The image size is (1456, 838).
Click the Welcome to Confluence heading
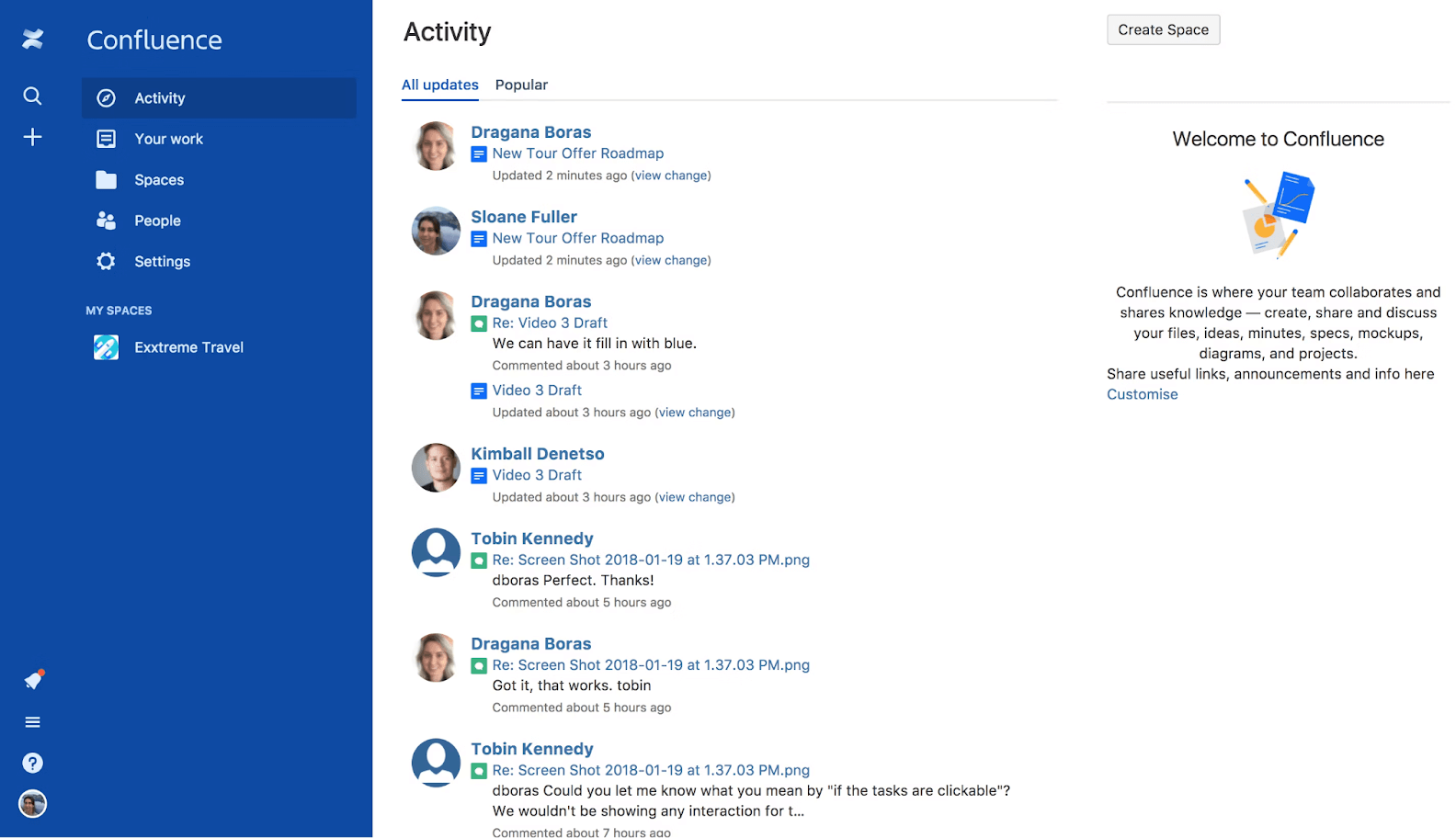tap(1279, 139)
